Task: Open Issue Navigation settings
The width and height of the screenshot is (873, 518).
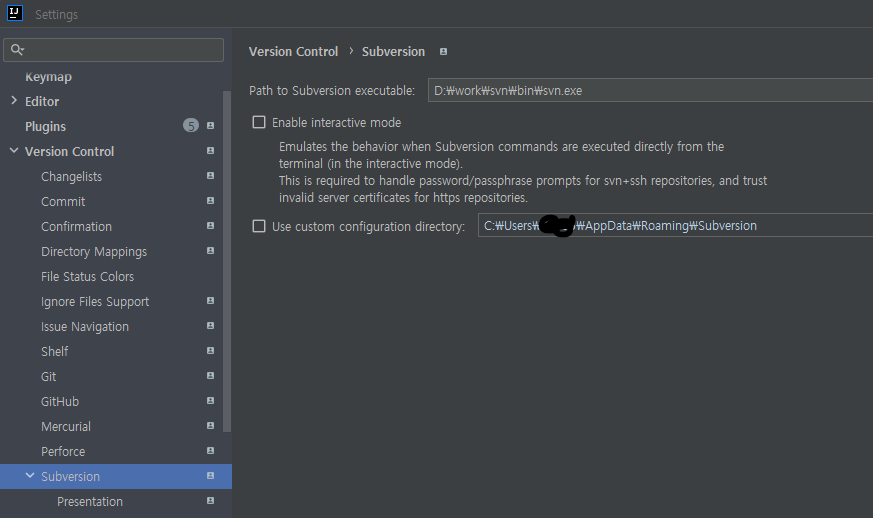Action: [85, 327]
